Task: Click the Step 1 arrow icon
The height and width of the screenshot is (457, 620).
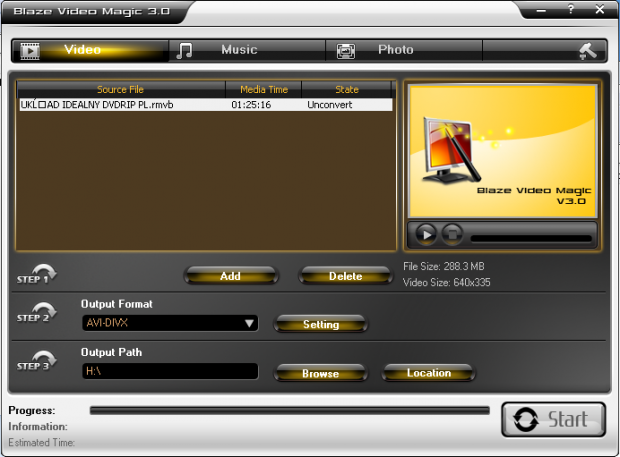Action: point(37,274)
